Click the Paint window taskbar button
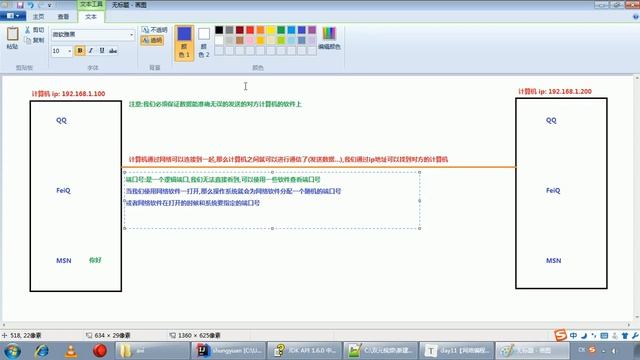The width and height of the screenshot is (640, 360). (532, 351)
